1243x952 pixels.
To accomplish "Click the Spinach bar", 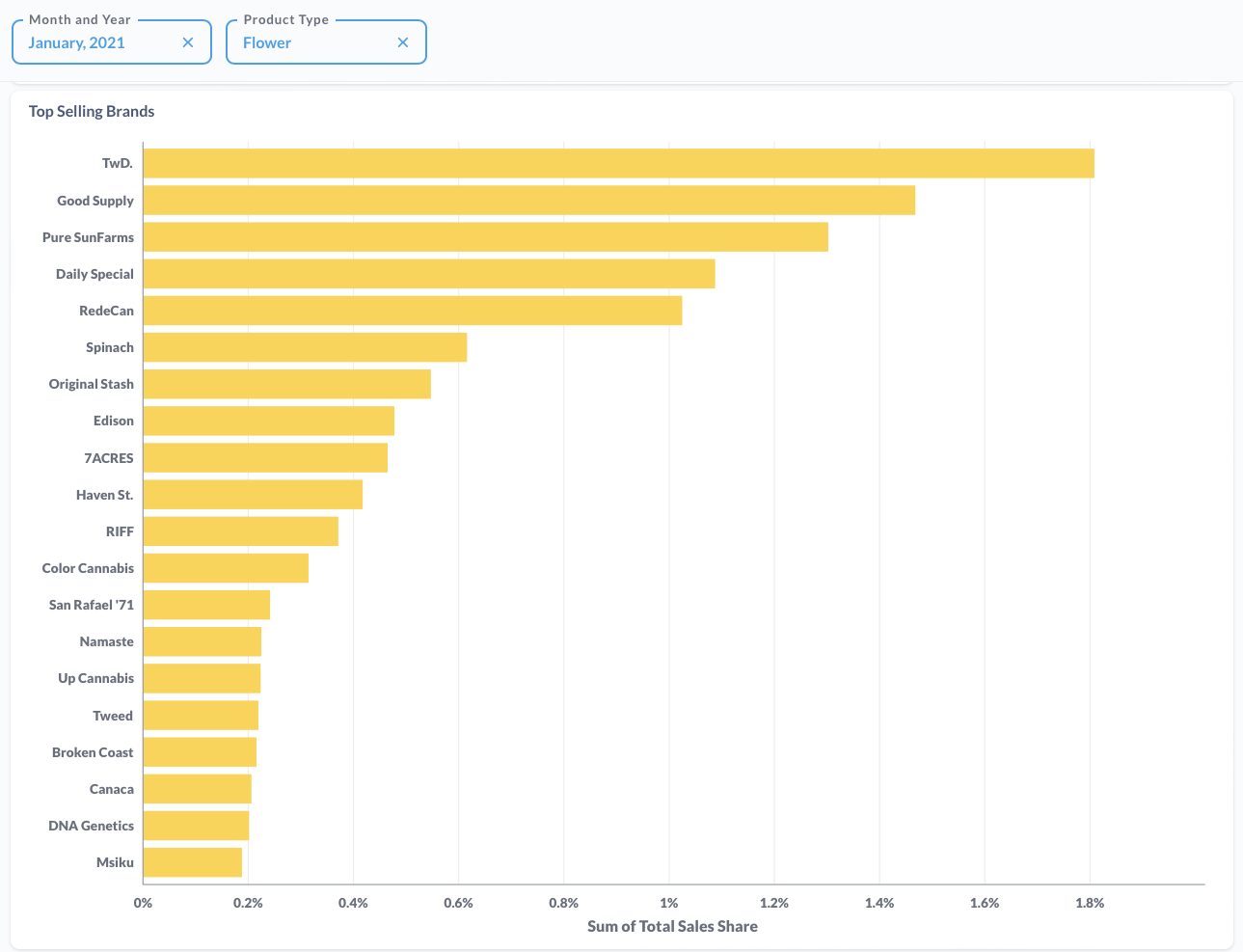I will tap(305, 347).
